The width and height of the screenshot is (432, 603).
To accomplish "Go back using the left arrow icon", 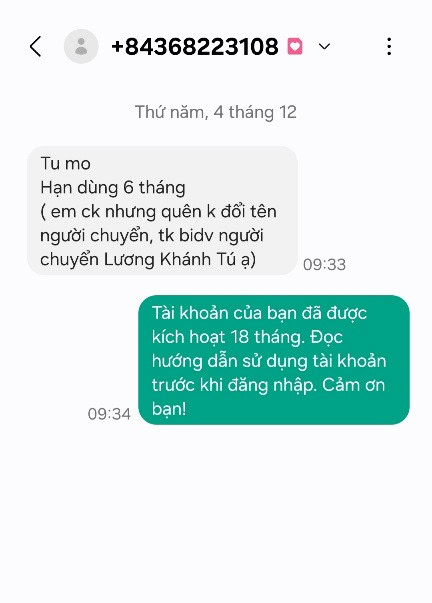I will pyautogui.click(x=35, y=47).
